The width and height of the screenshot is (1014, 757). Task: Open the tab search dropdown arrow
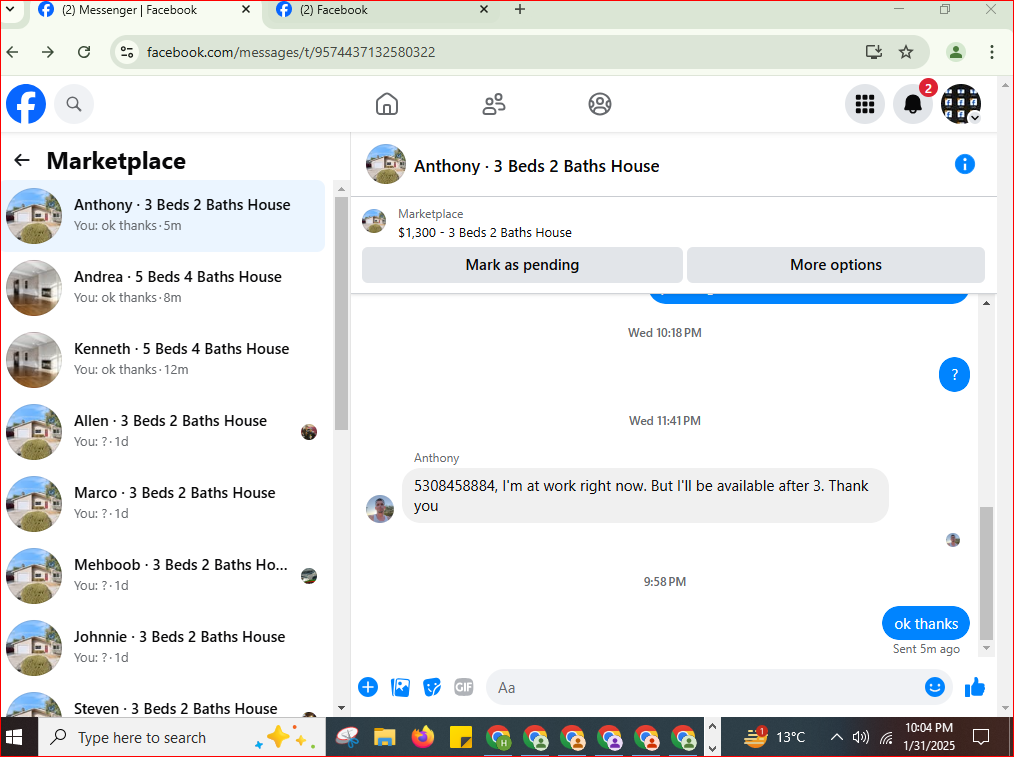[10, 9]
